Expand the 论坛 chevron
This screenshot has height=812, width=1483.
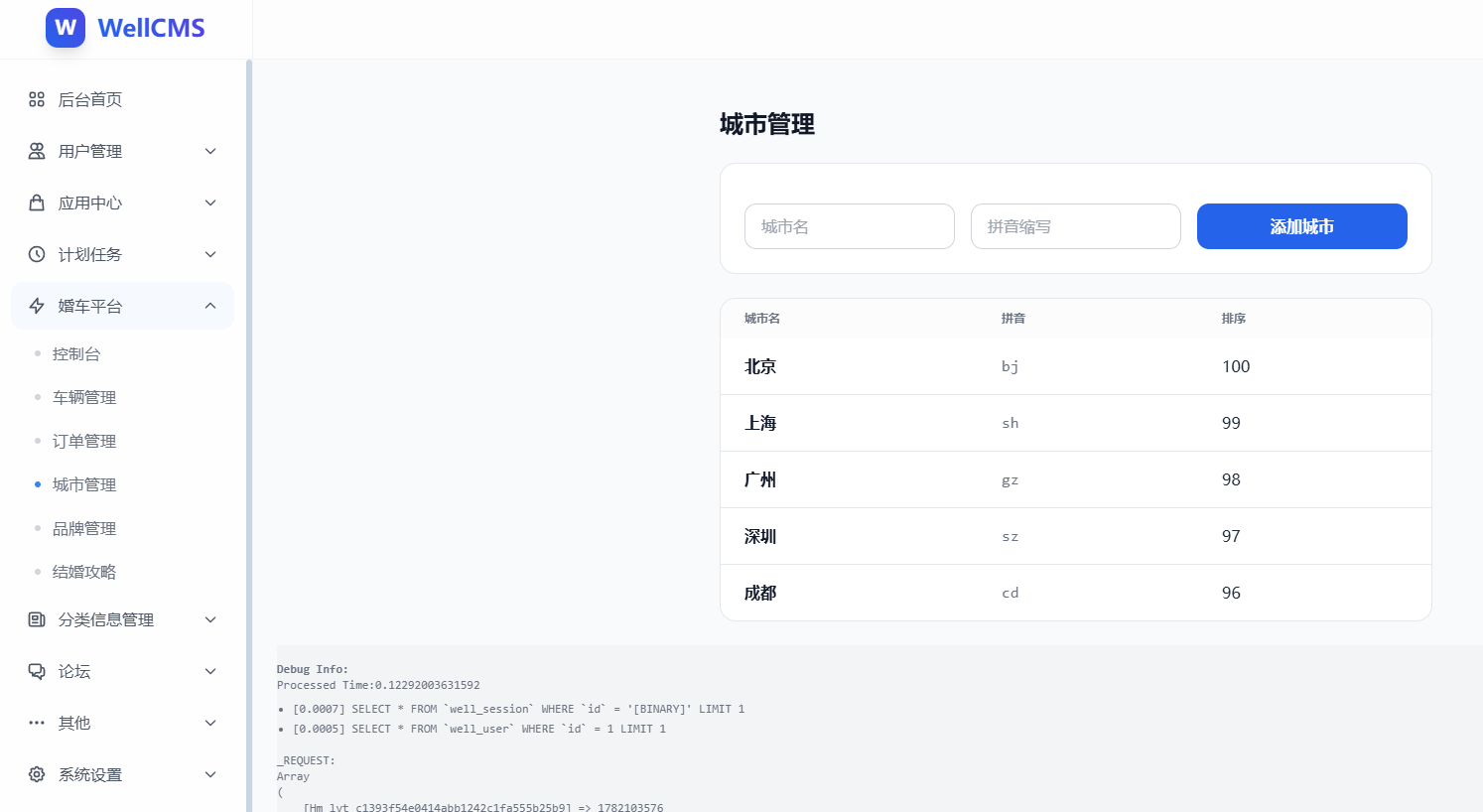(210, 671)
